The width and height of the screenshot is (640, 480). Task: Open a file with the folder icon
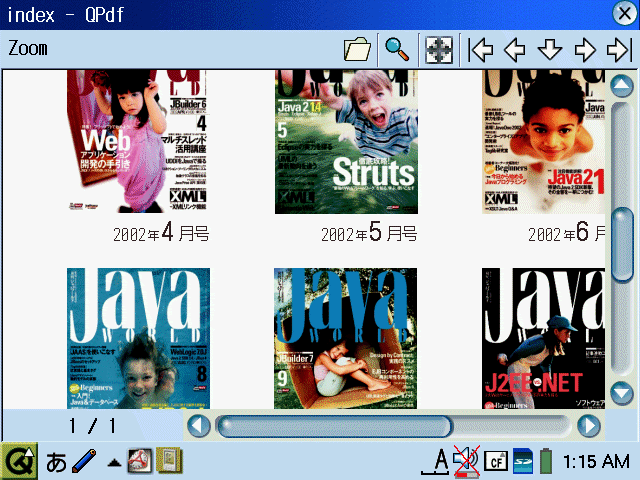pyautogui.click(x=357, y=50)
